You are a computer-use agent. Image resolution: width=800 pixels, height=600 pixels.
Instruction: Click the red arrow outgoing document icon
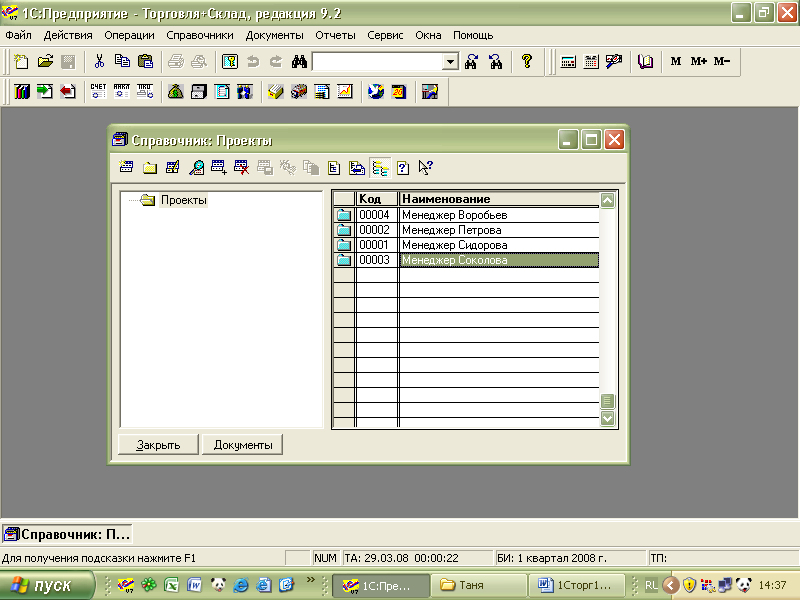click(68, 92)
